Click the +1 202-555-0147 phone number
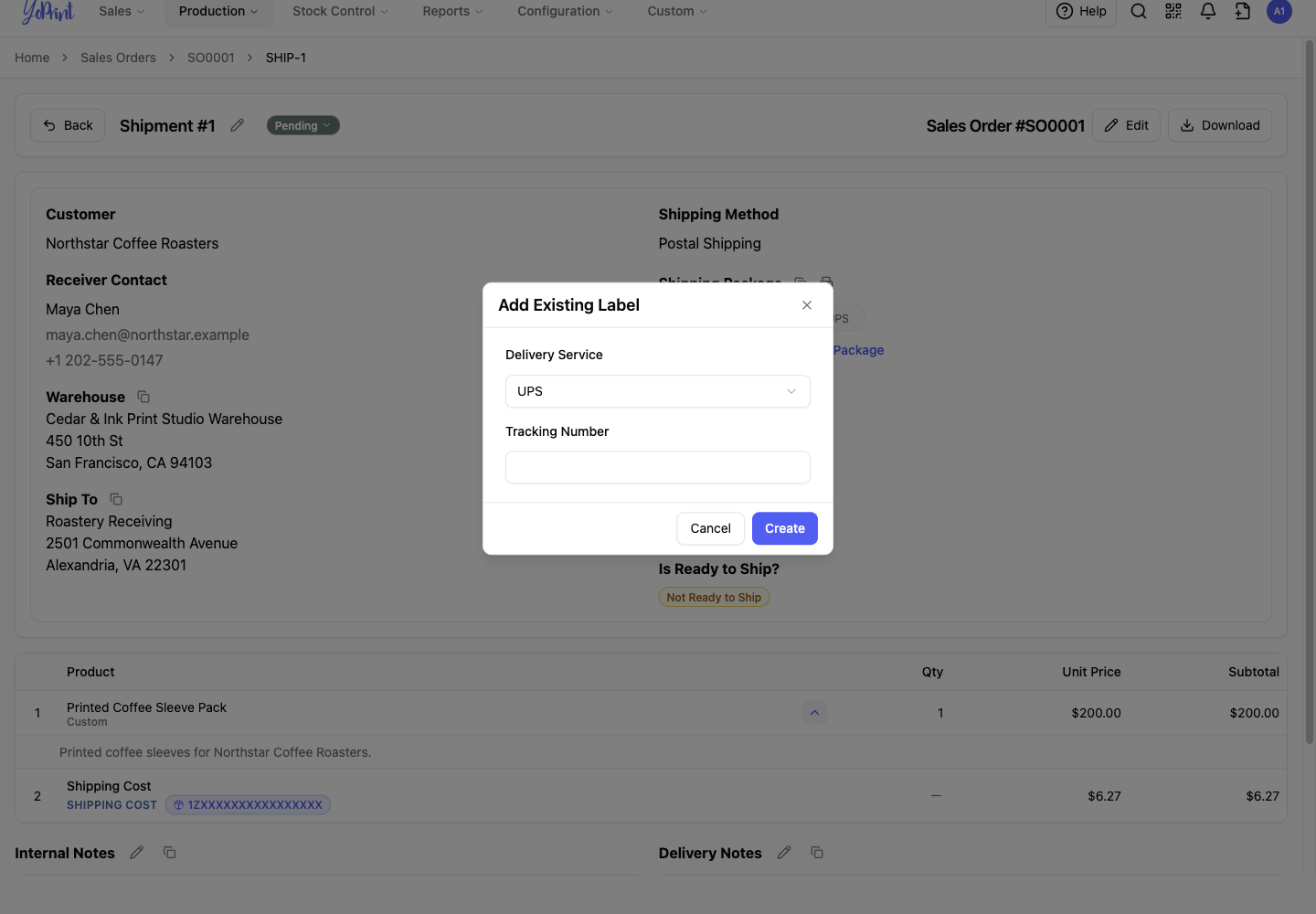Viewport: 1316px width, 914px height. click(x=104, y=360)
